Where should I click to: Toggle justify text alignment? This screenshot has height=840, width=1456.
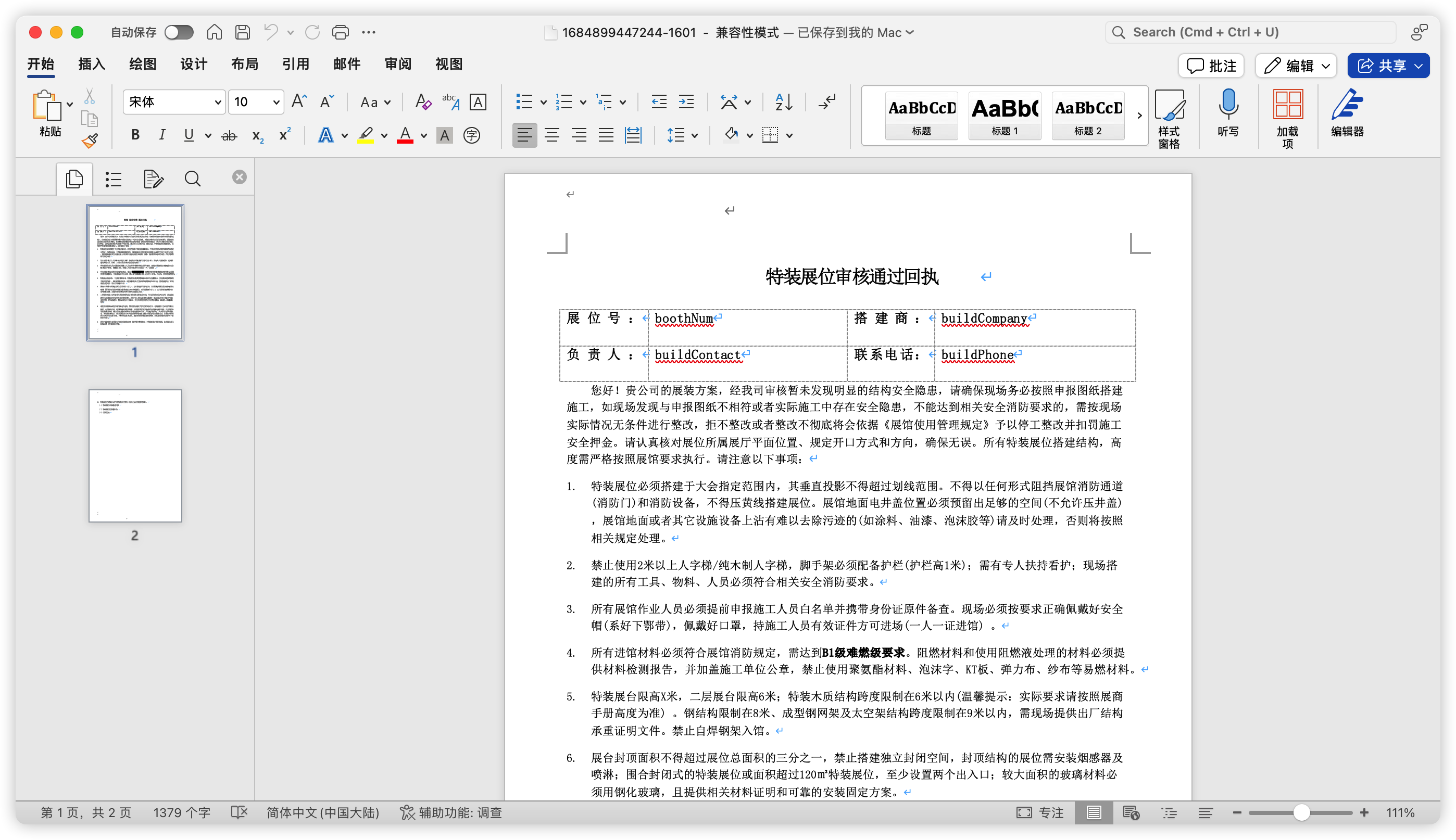[606, 136]
